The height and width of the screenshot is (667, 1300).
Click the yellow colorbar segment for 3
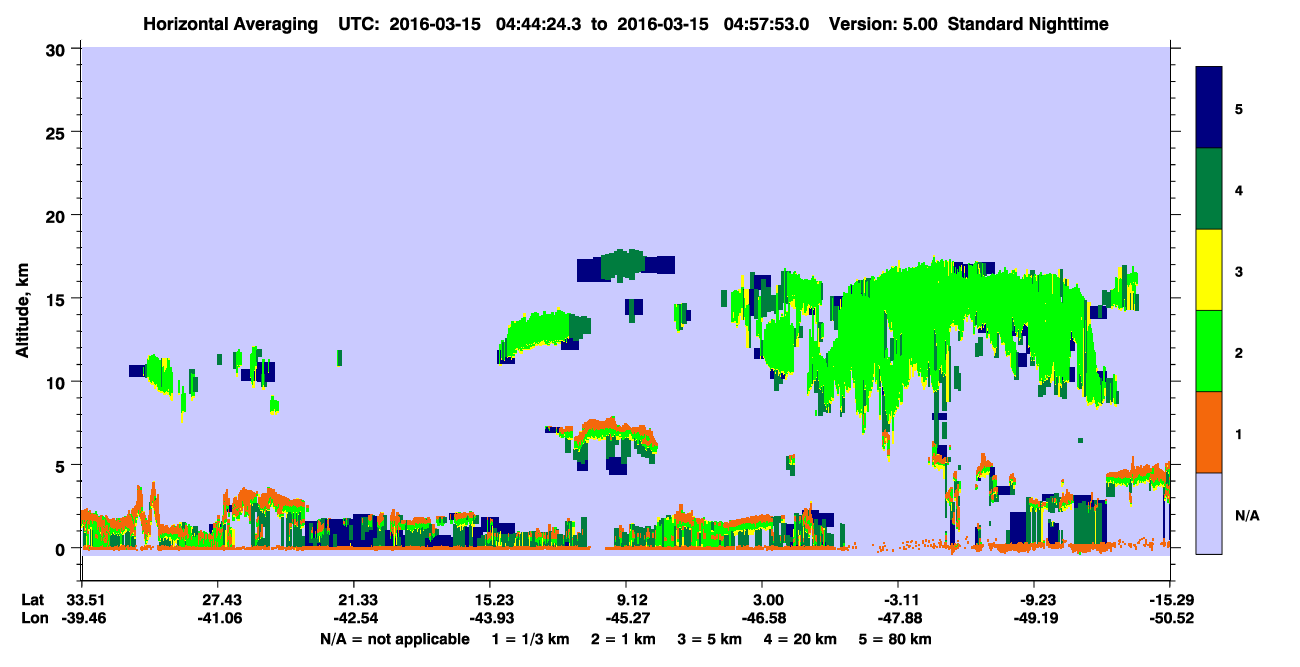coord(1209,270)
